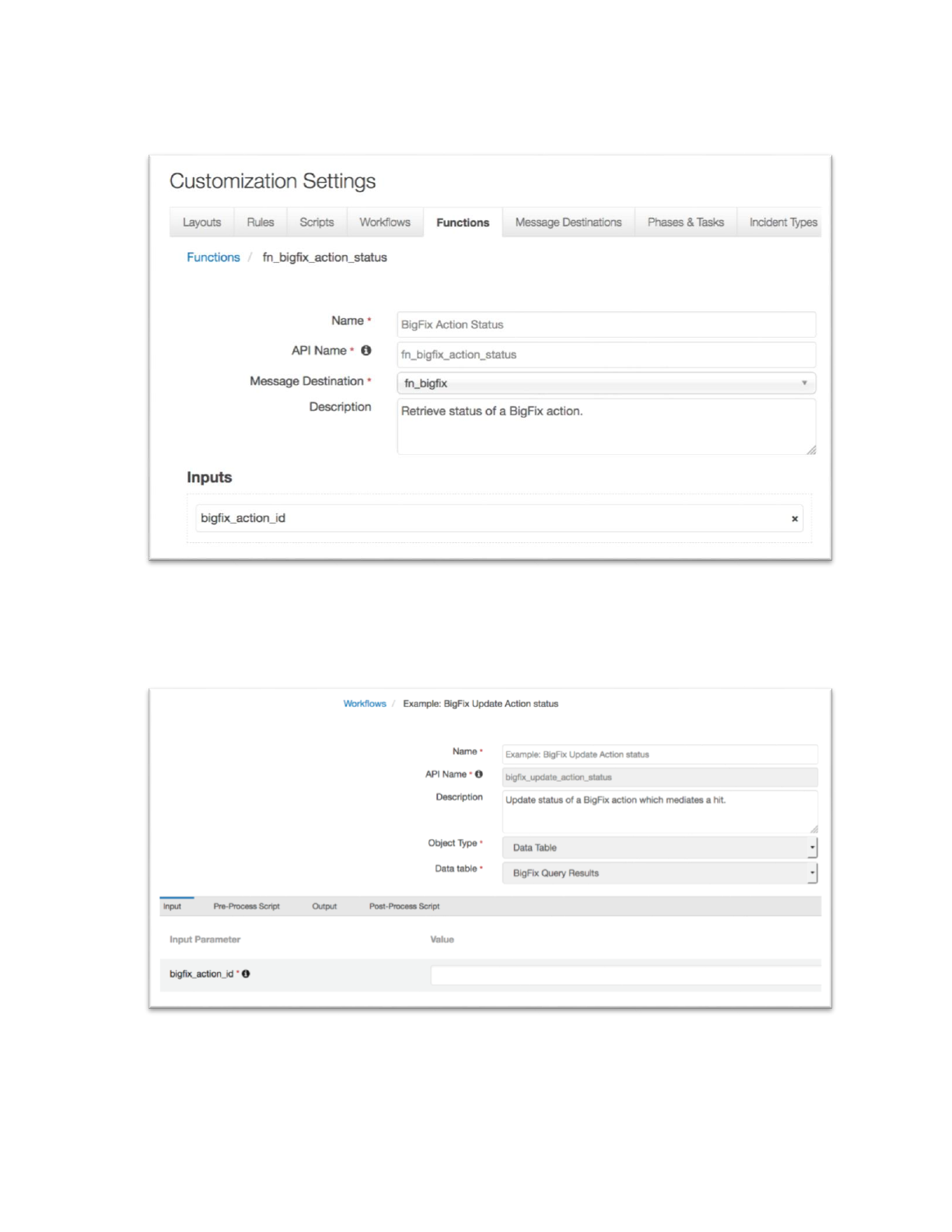Click the fn_bigfix_action_status breadcrumb text

tap(324, 257)
